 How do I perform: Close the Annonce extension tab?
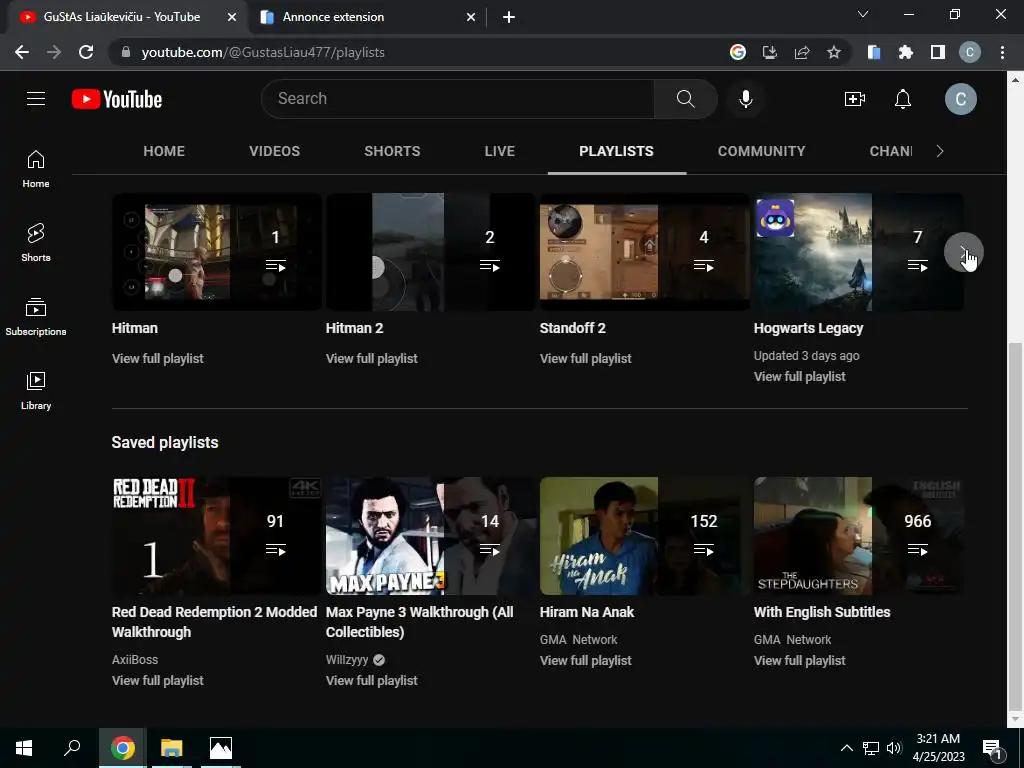[471, 17]
